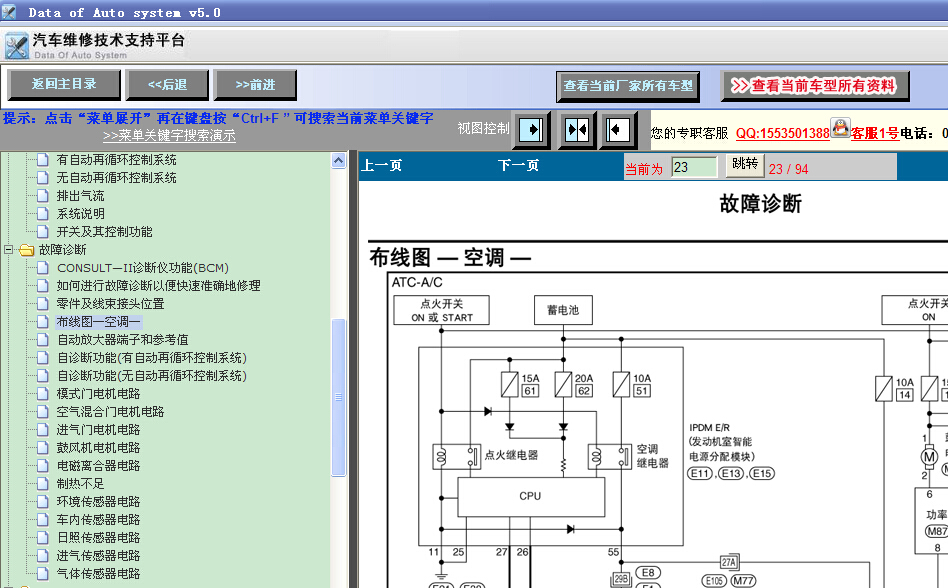Go to 上一页 previous page

click(x=381, y=166)
